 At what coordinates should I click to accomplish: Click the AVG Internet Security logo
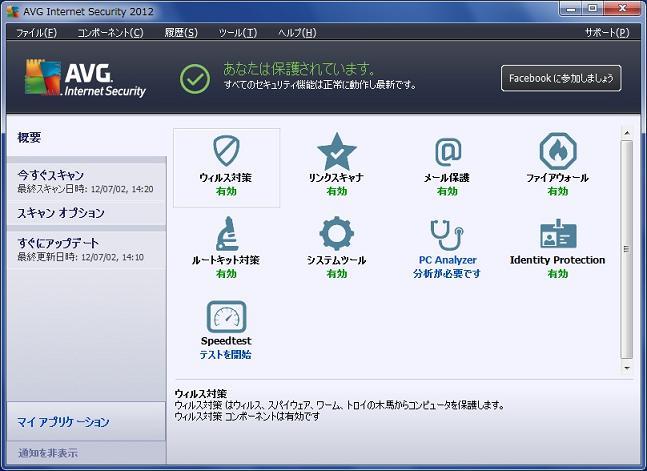pyautogui.click(x=85, y=78)
